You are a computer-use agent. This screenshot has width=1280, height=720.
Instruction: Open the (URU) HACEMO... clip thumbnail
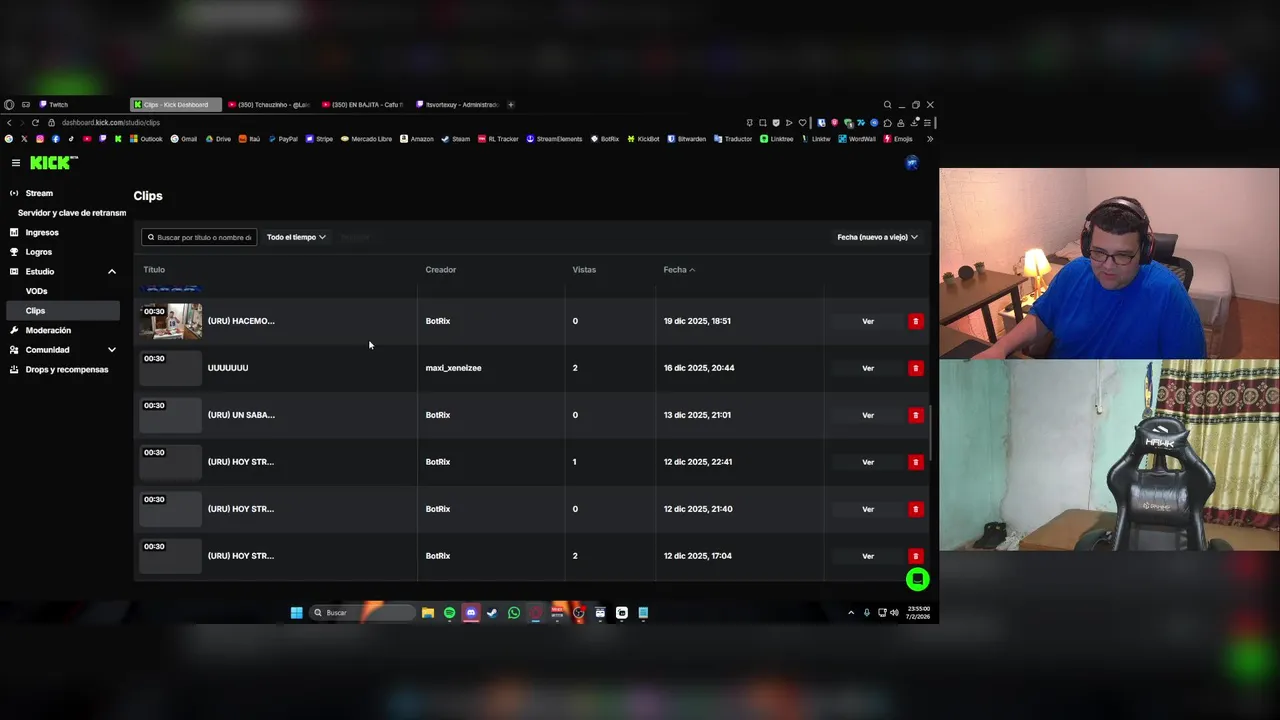[x=171, y=321]
